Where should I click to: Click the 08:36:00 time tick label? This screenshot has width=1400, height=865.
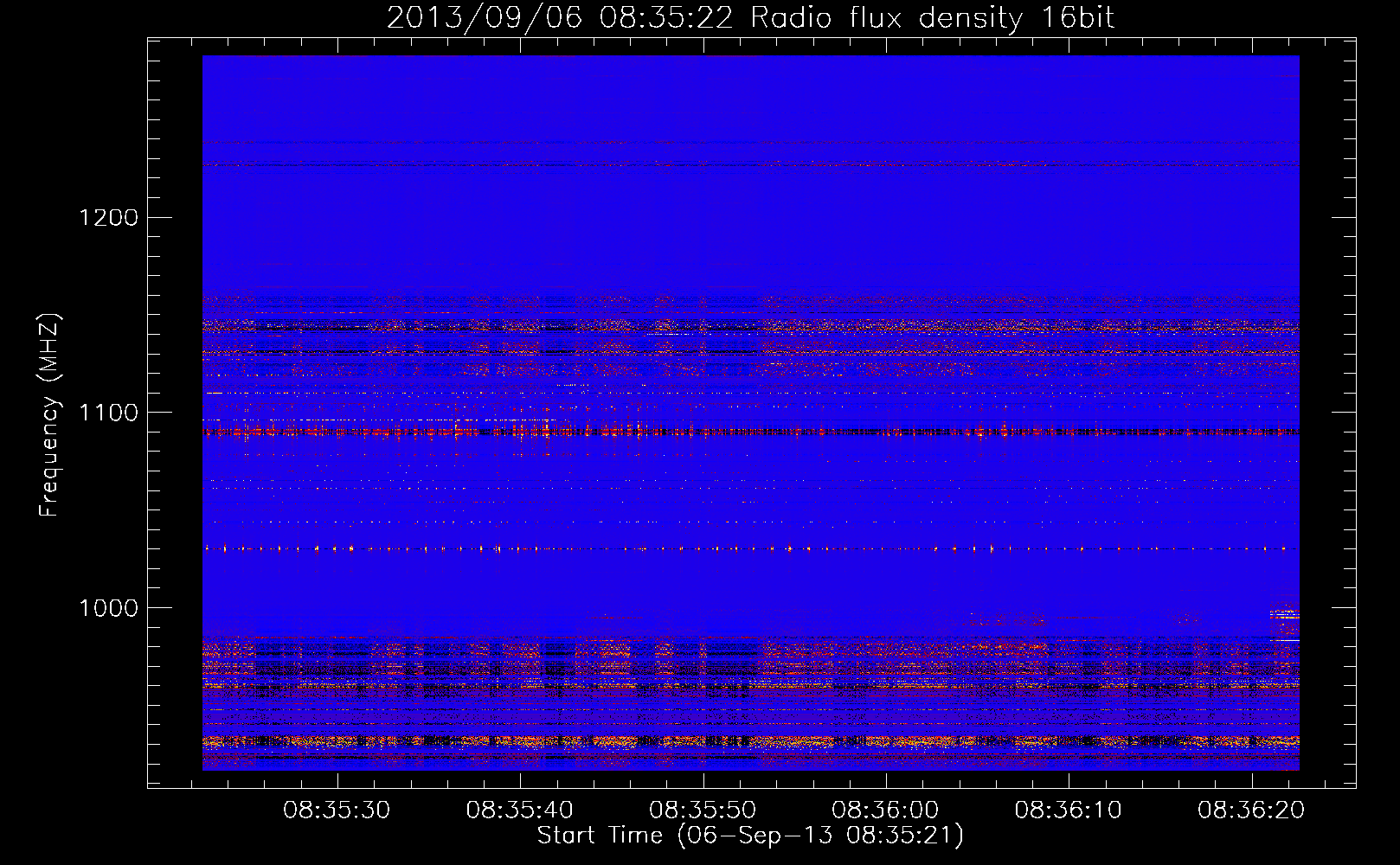click(885, 811)
